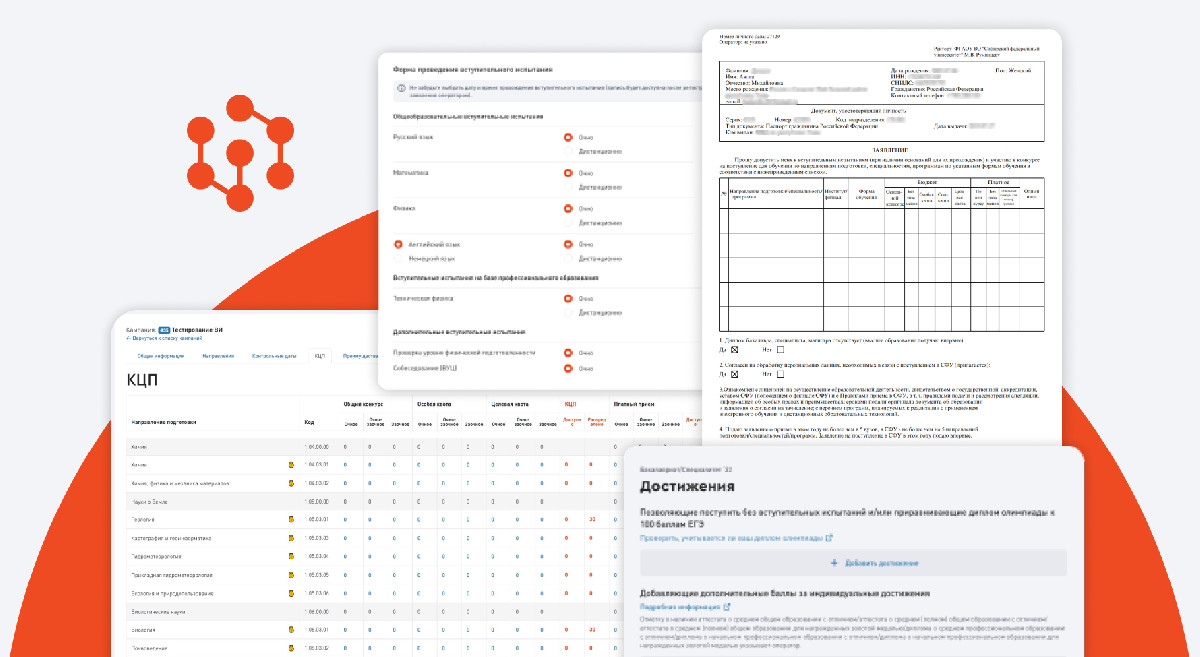Click the Целевая квота column group header
Screen dimensions: 1200x657
click(510, 405)
